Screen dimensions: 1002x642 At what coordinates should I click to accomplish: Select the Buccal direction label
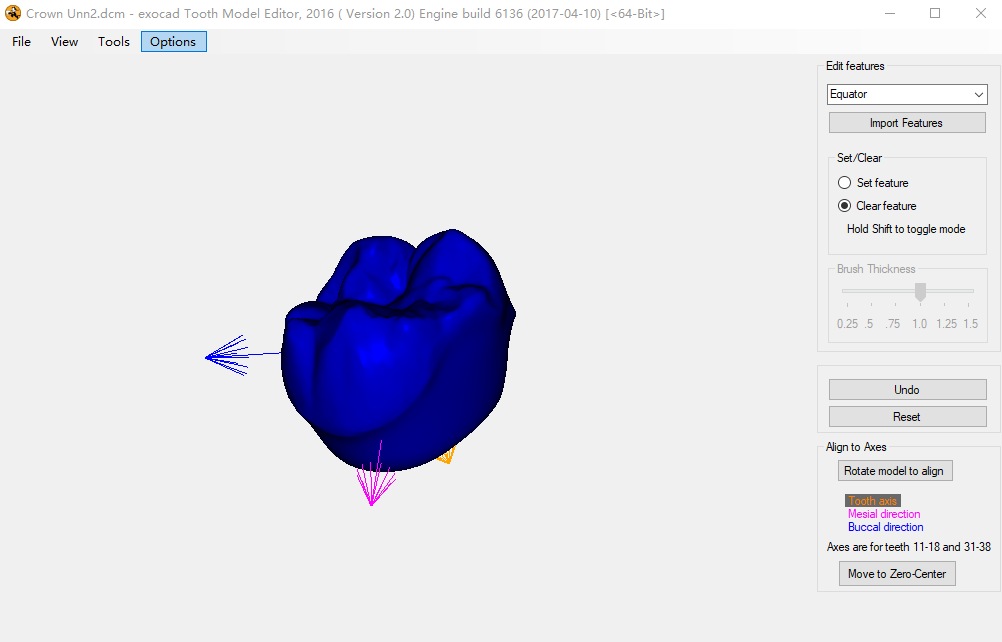click(885, 527)
